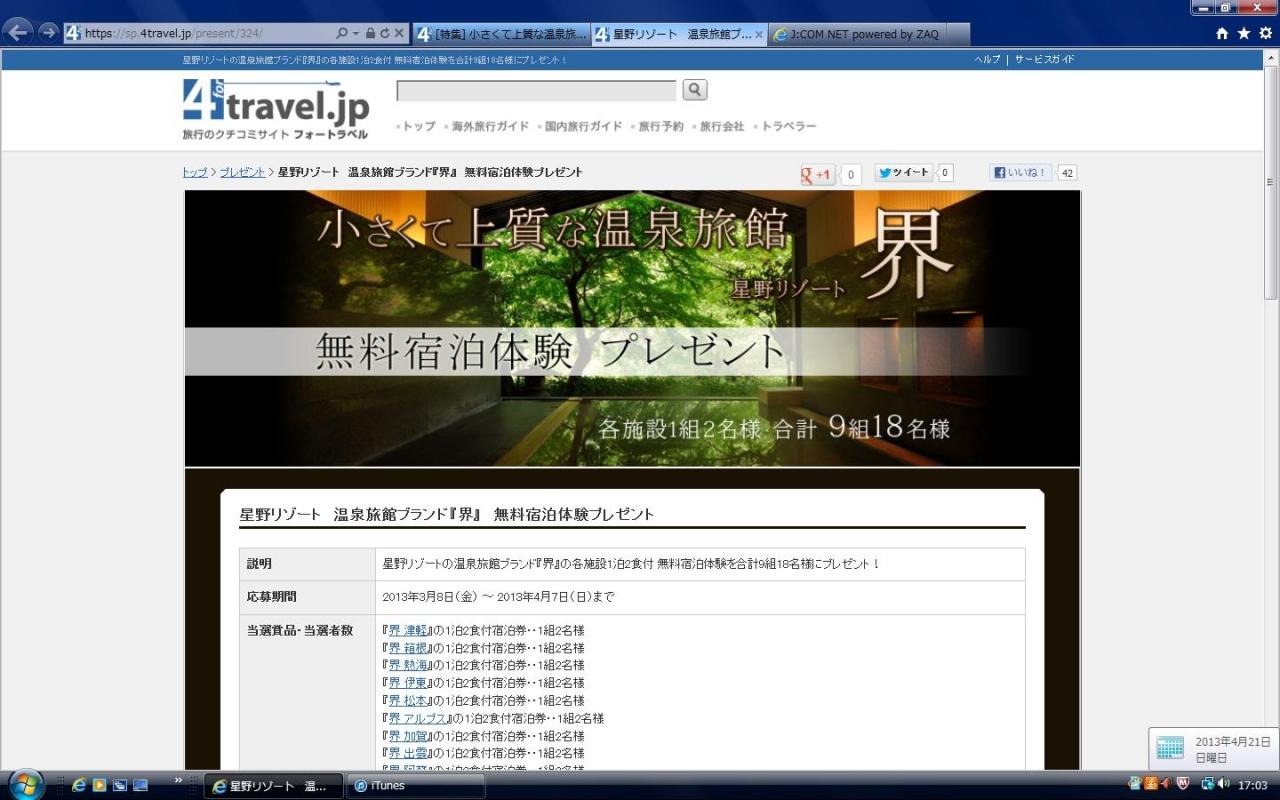Click the ヘルプ link in header
The height and width of the screenshot is (800, 1280).
[987, 59]
